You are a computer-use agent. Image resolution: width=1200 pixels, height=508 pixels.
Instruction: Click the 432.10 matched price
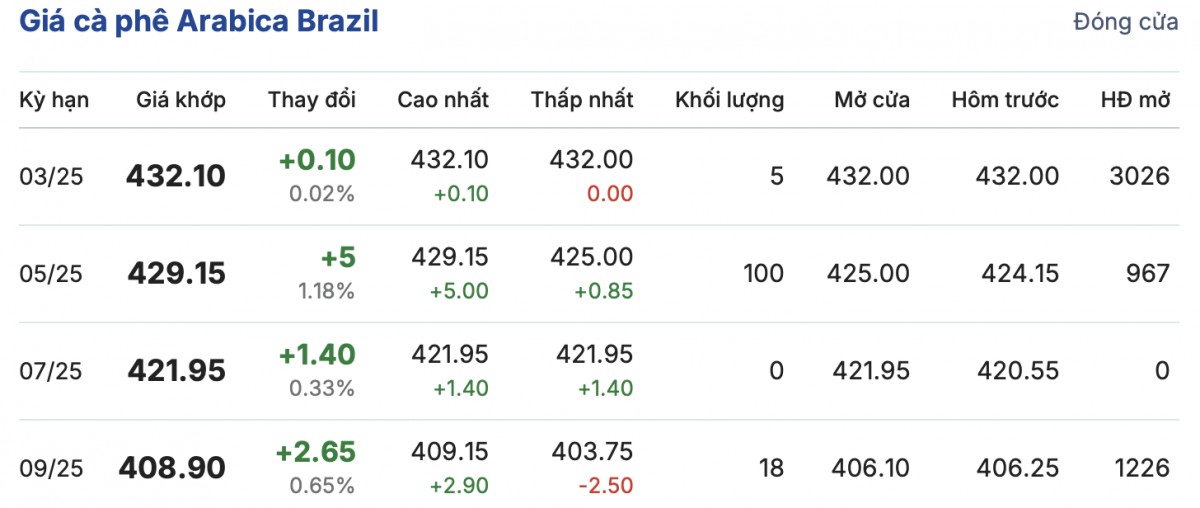click(x=176, y=177)
